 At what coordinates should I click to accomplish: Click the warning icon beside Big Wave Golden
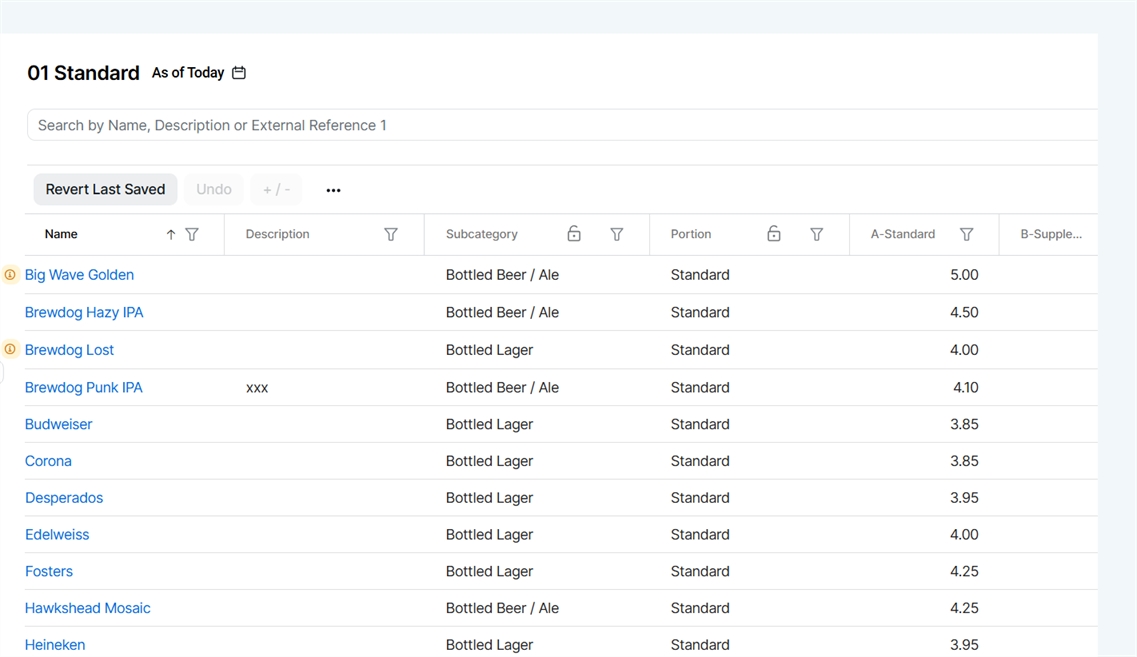point(10,275)
